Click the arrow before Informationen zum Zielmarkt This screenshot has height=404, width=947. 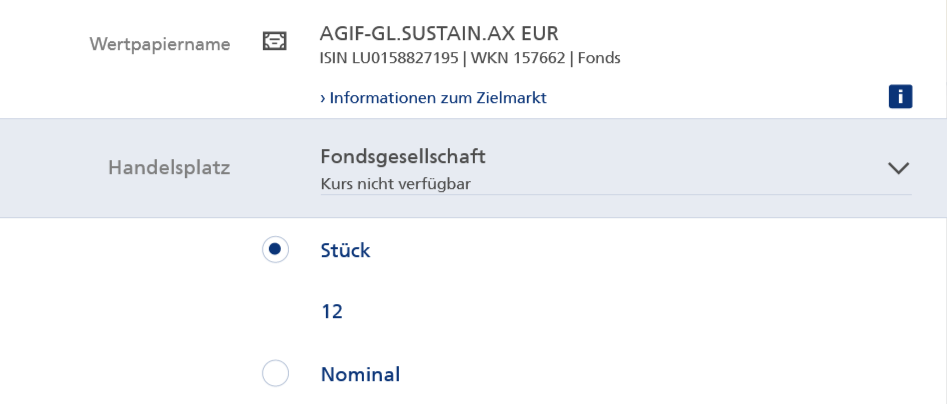point(323,98)
